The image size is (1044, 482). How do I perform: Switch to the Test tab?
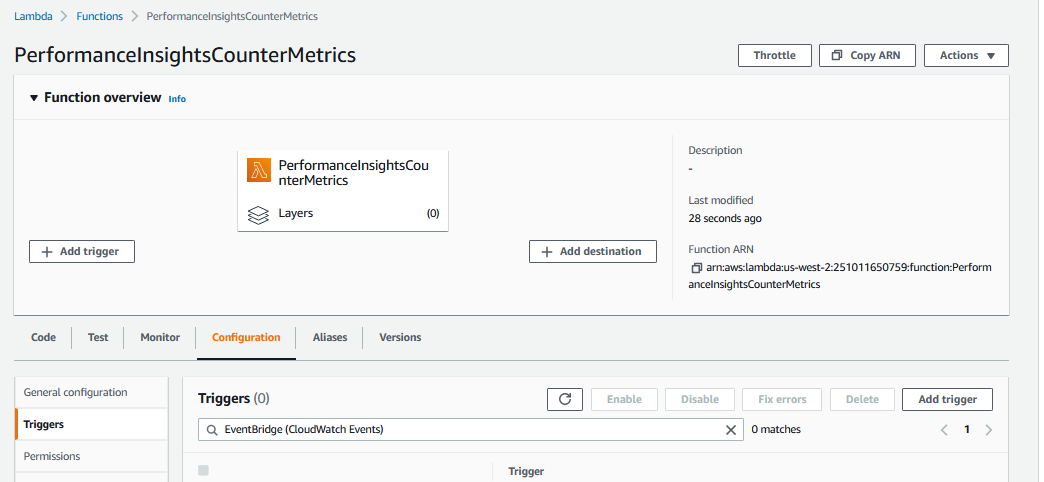tap(98, 338)
